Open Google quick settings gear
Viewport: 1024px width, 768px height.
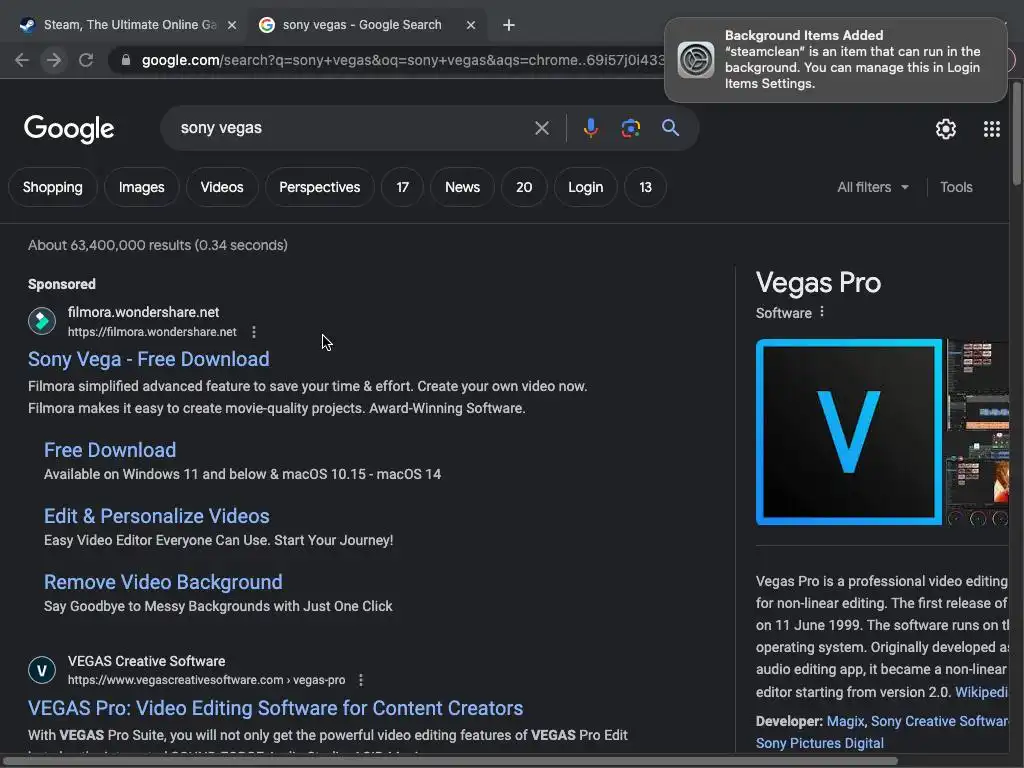[945, 129]
